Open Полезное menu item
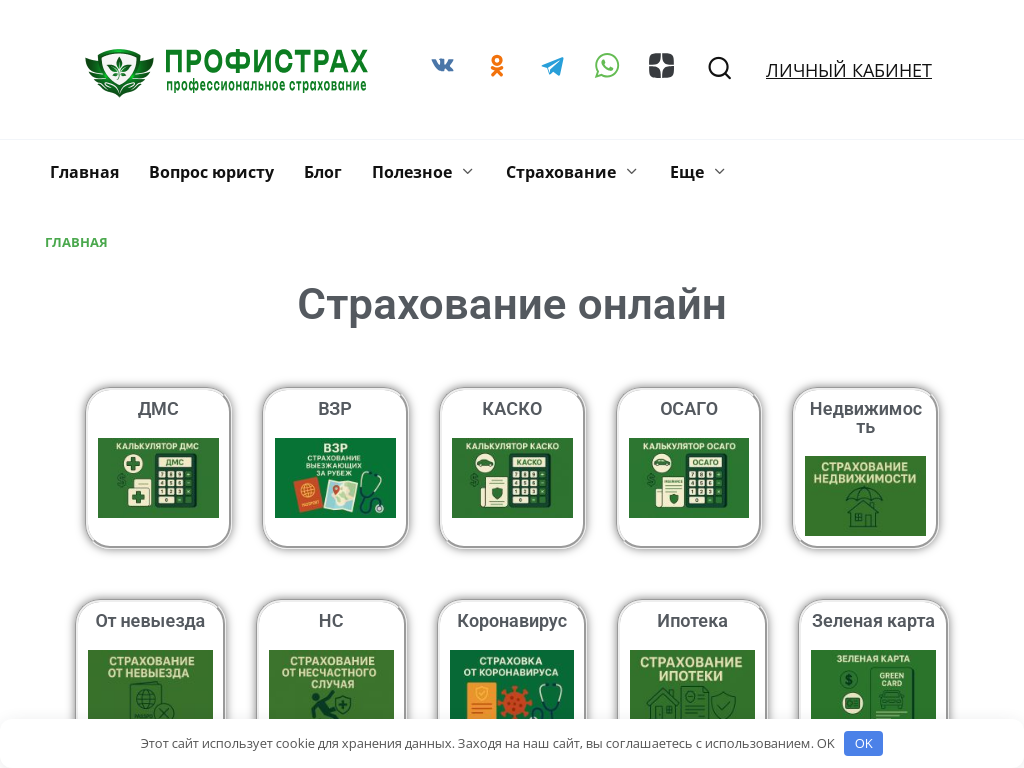 coord(412,172)
